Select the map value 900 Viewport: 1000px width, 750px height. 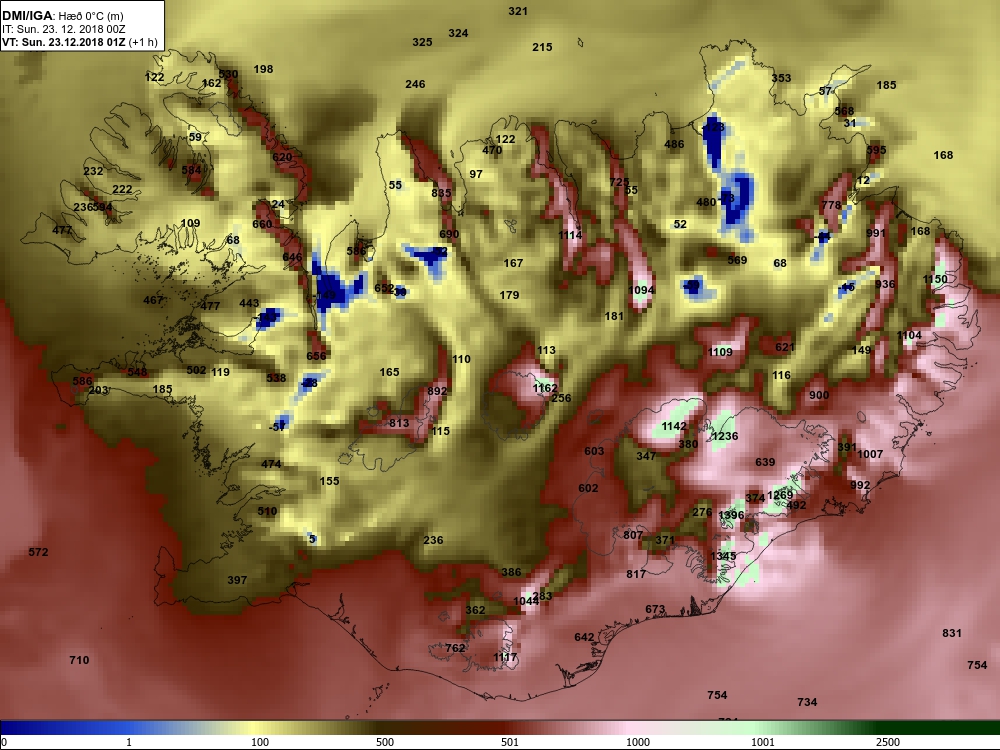[819, 395]
